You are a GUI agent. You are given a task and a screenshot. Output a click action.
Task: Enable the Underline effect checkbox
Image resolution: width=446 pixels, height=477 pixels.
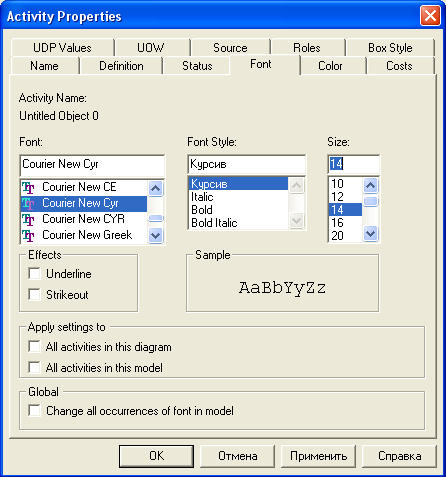(x=35, y=274)
